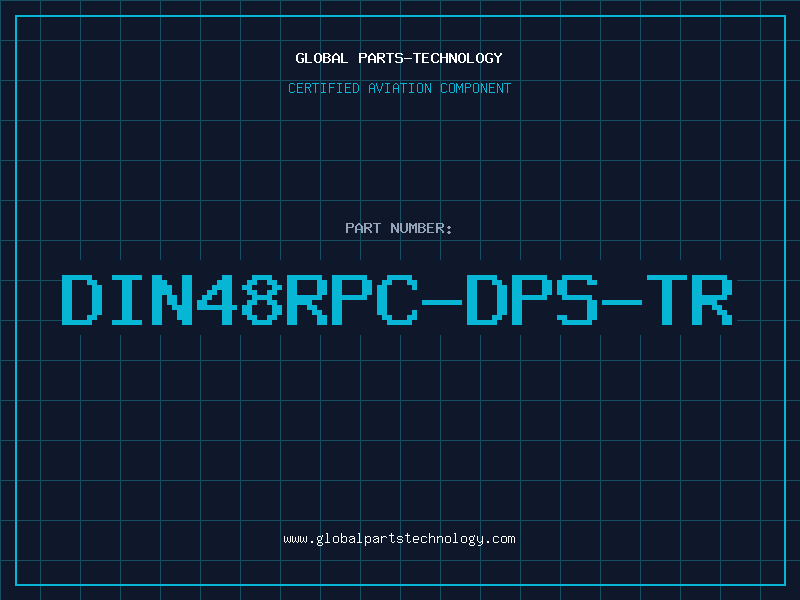Click the PART NUMBER: label
The height and width of the screenshot is (600, 800).
pyautogui.click(x=399, y=228)
